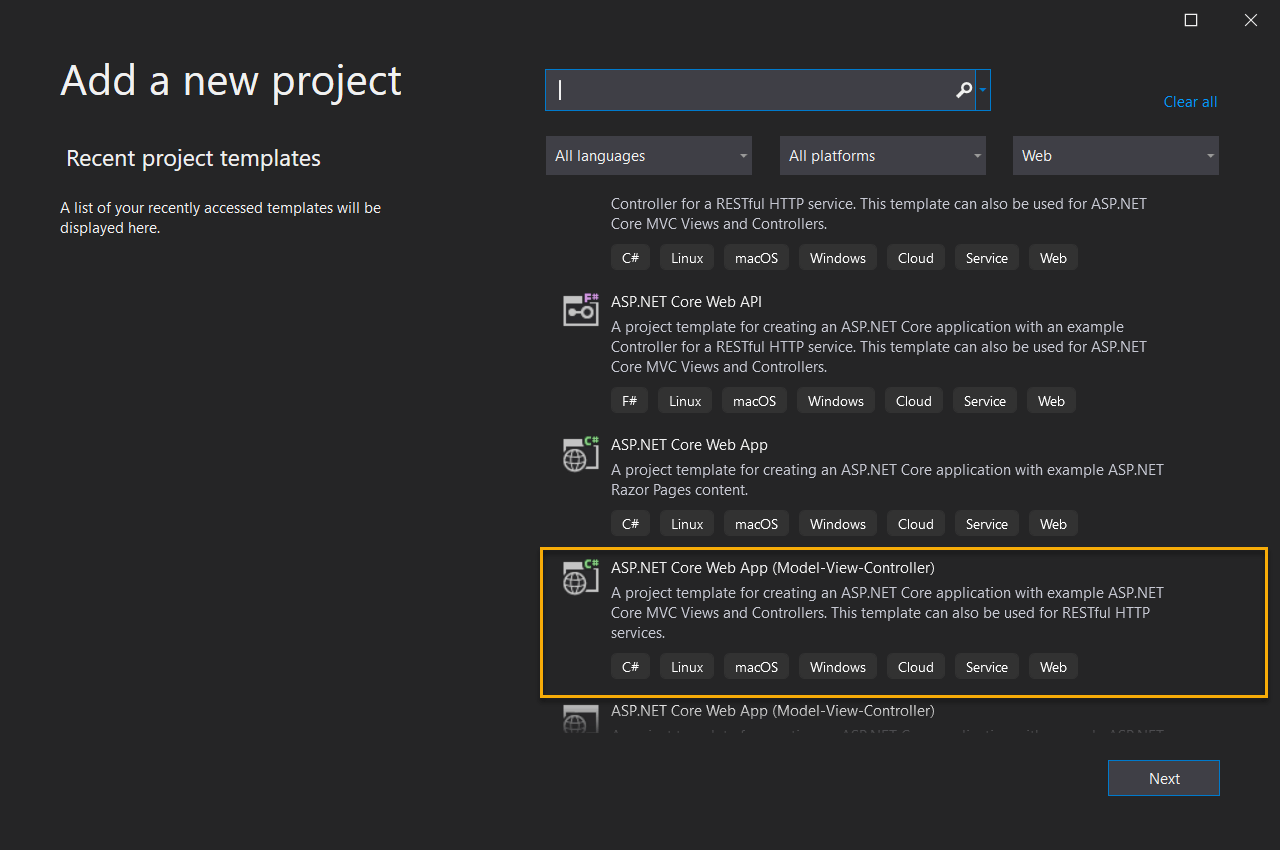Click Service tag in the F# Web API row
This screenshot has height=850, width=1280.
985,401
